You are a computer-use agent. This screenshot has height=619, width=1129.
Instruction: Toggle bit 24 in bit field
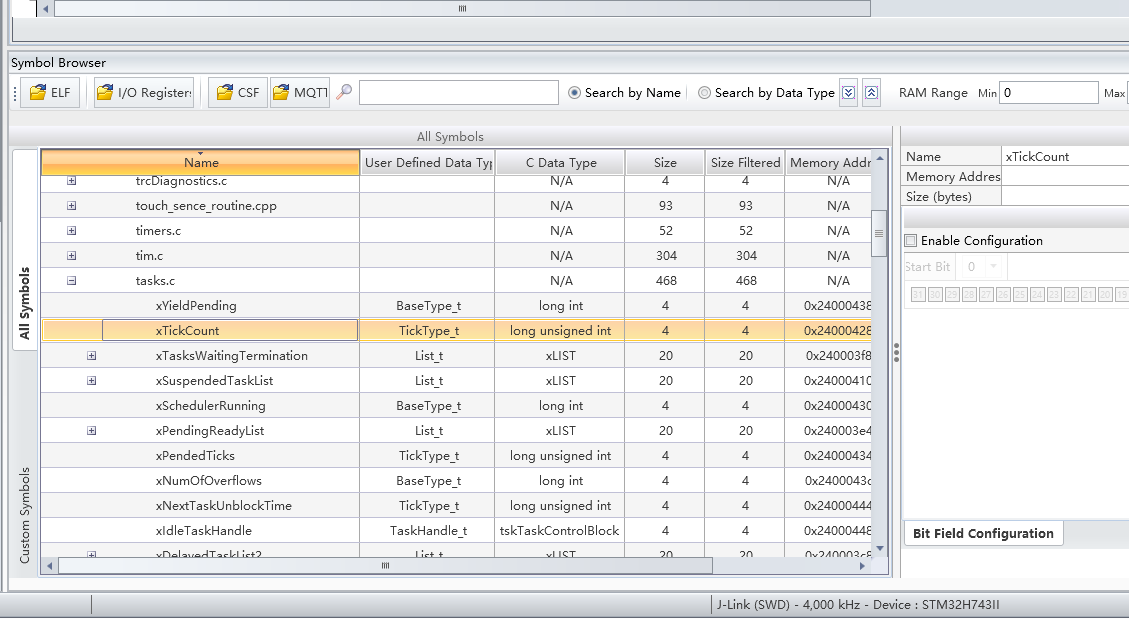point(1038,294)
